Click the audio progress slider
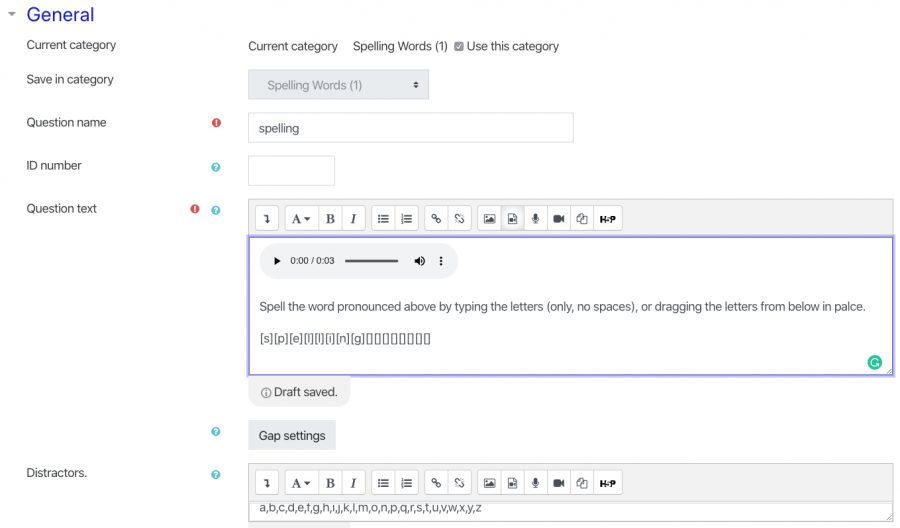The image size is (900, 528). [x=371, y=261]
